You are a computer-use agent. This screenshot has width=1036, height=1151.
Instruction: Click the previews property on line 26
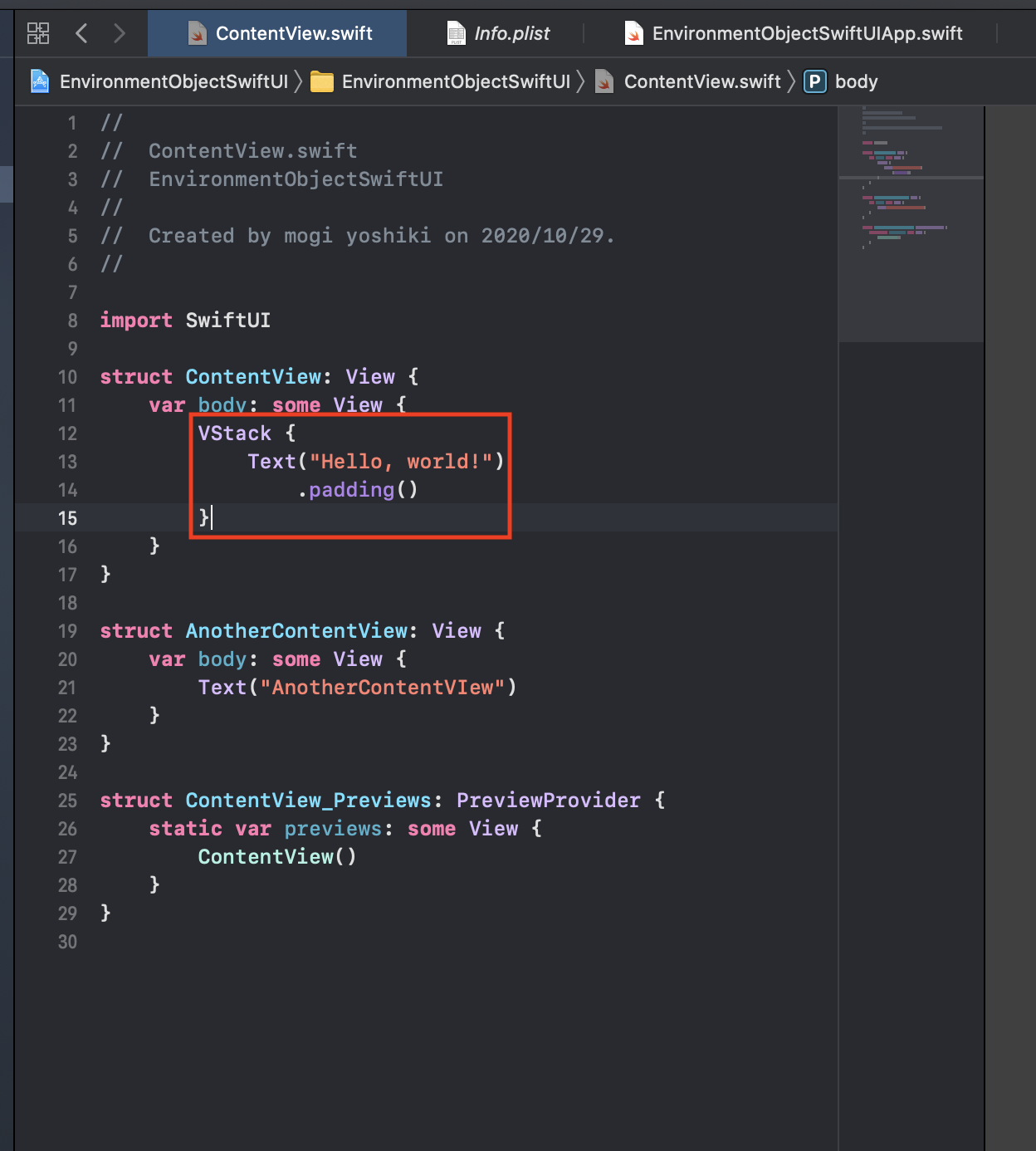click(x=333, y=829)
